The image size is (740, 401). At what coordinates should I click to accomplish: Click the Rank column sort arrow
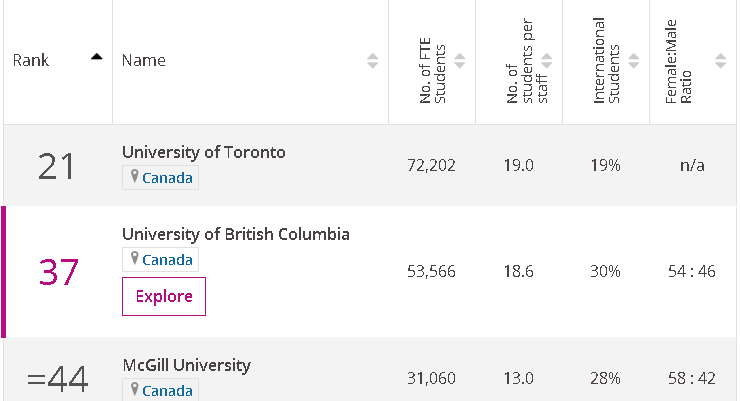click(x=97, y=57)
